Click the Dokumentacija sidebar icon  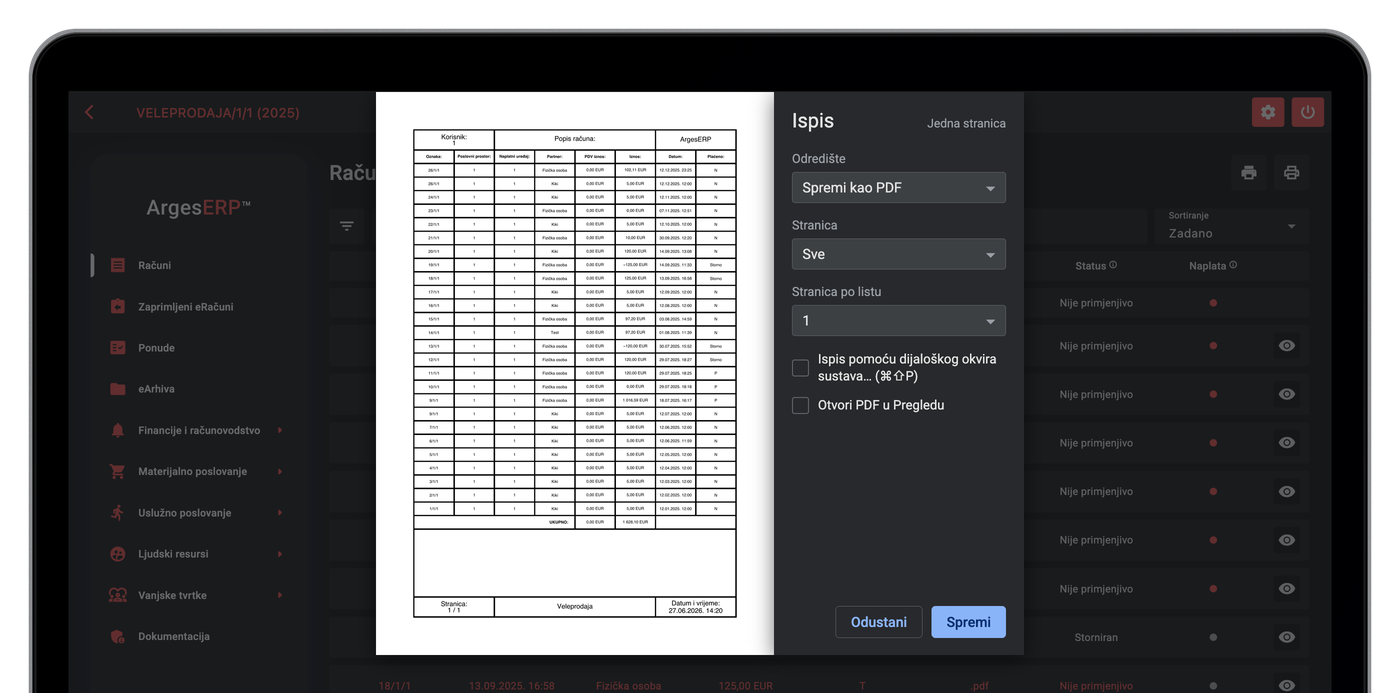(x=118, y=636)
